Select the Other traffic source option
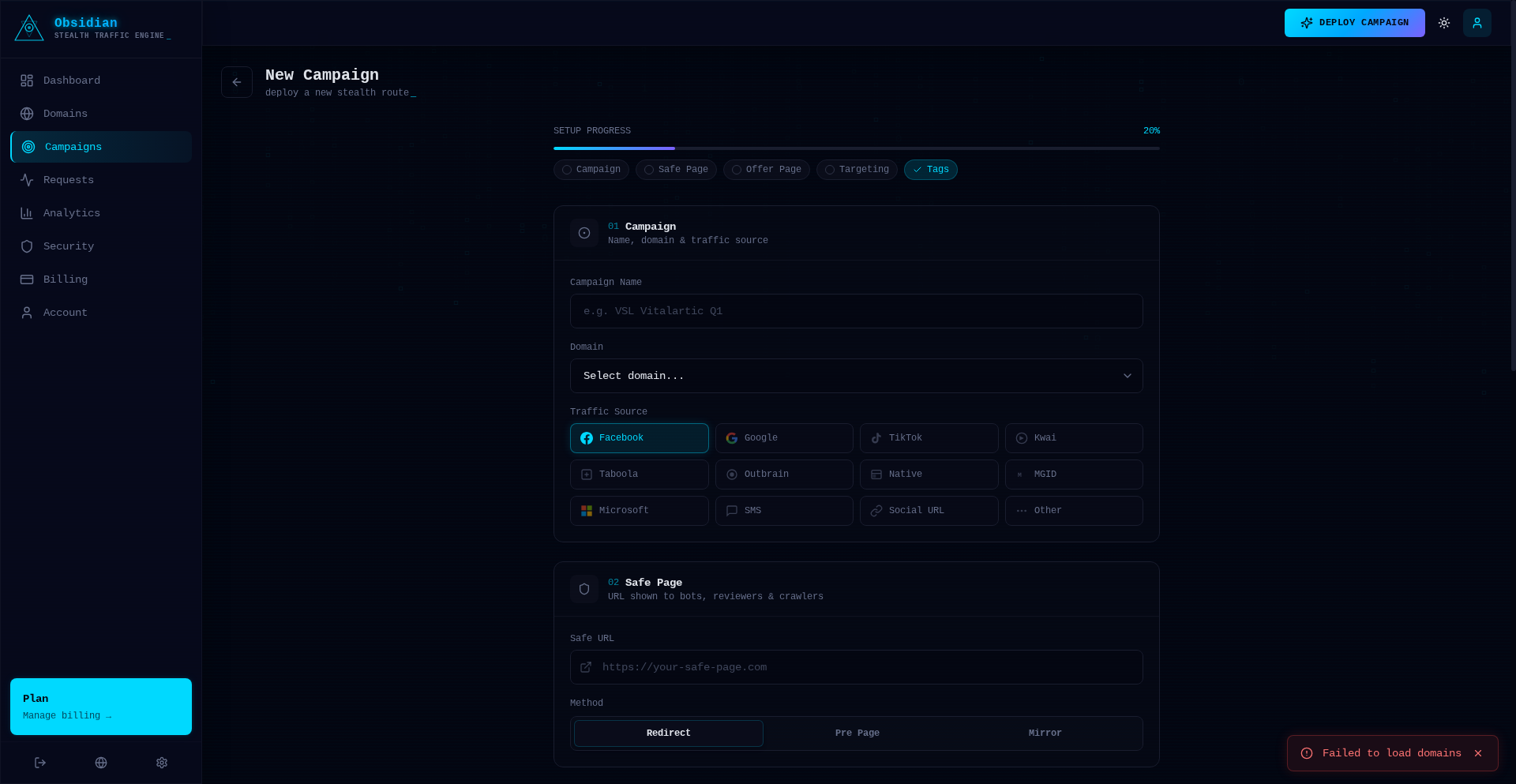Viewport: 1516px width, 784px height. 1074,511
